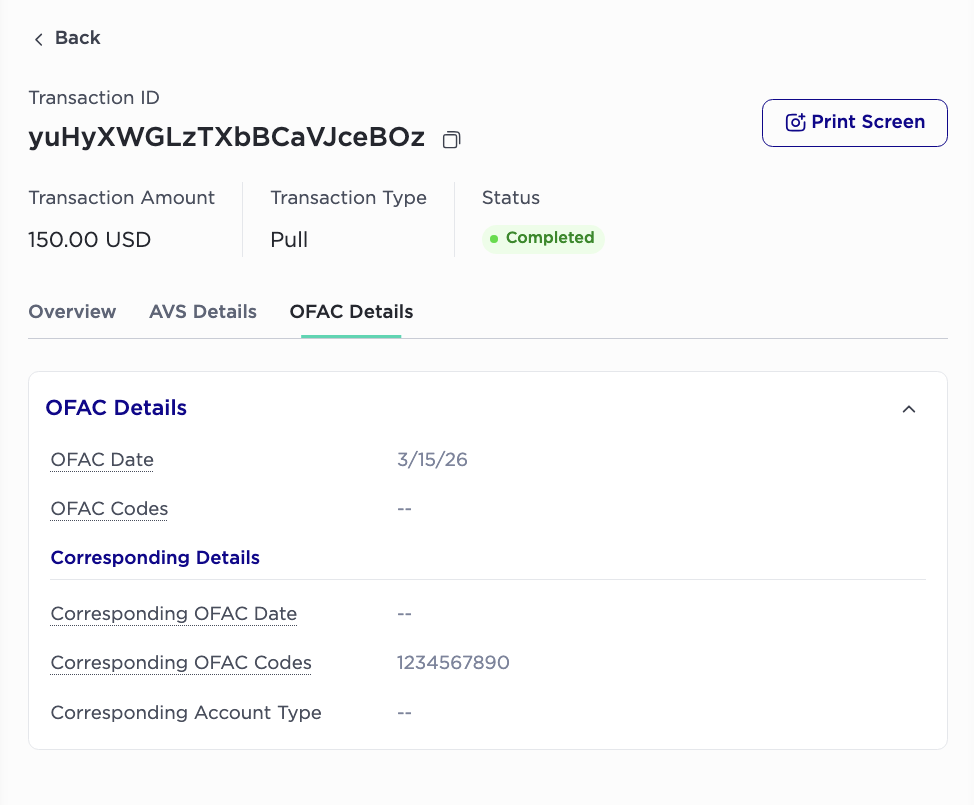Screen dimensions: 974x805
Task: Click the Back arrow chevron icon
Action: 39,40
